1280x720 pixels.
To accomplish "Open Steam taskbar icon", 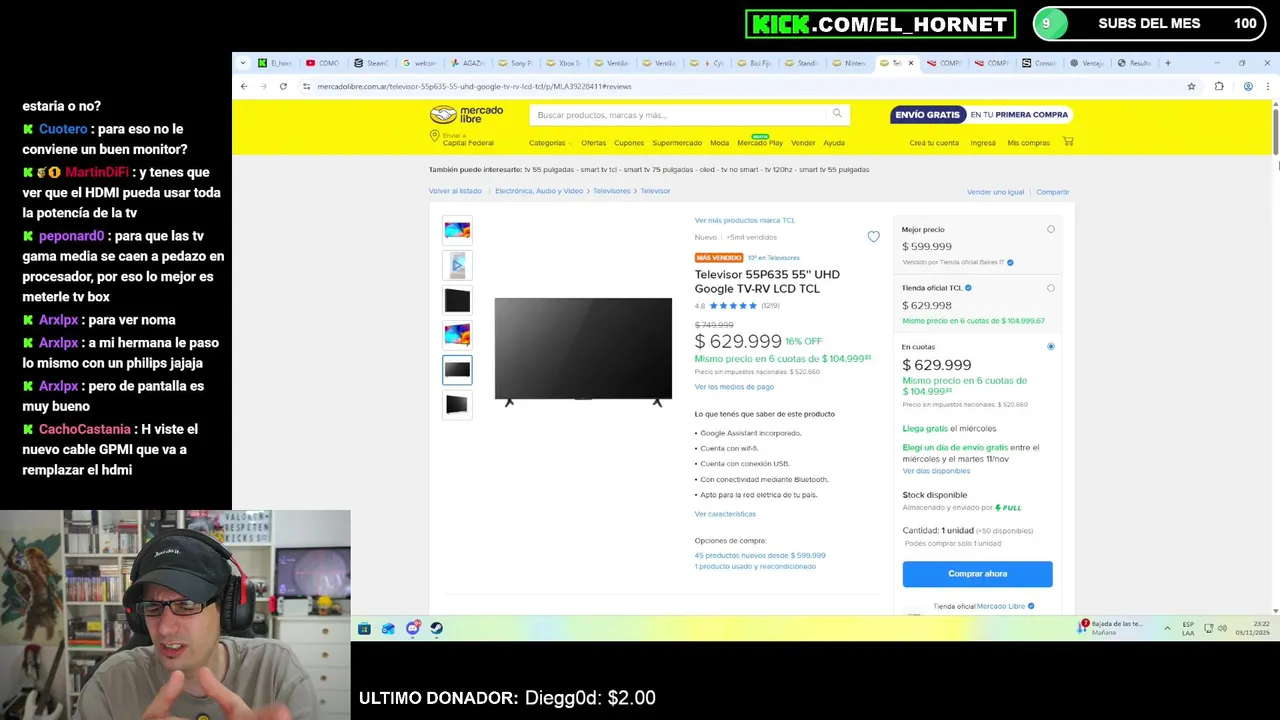I will pos(436,628).
